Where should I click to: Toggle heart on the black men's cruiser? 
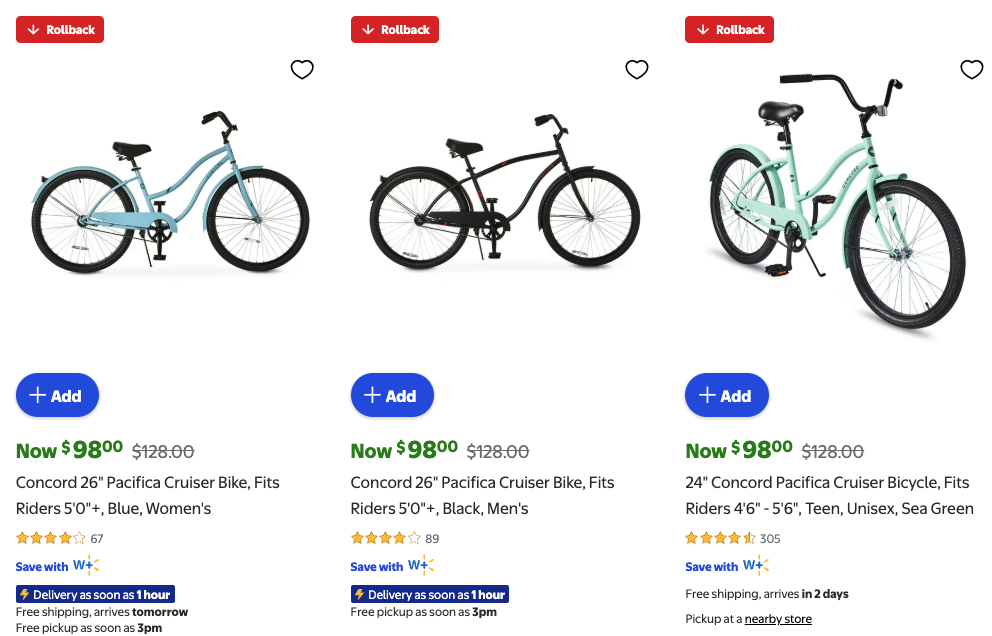point(637,69)
